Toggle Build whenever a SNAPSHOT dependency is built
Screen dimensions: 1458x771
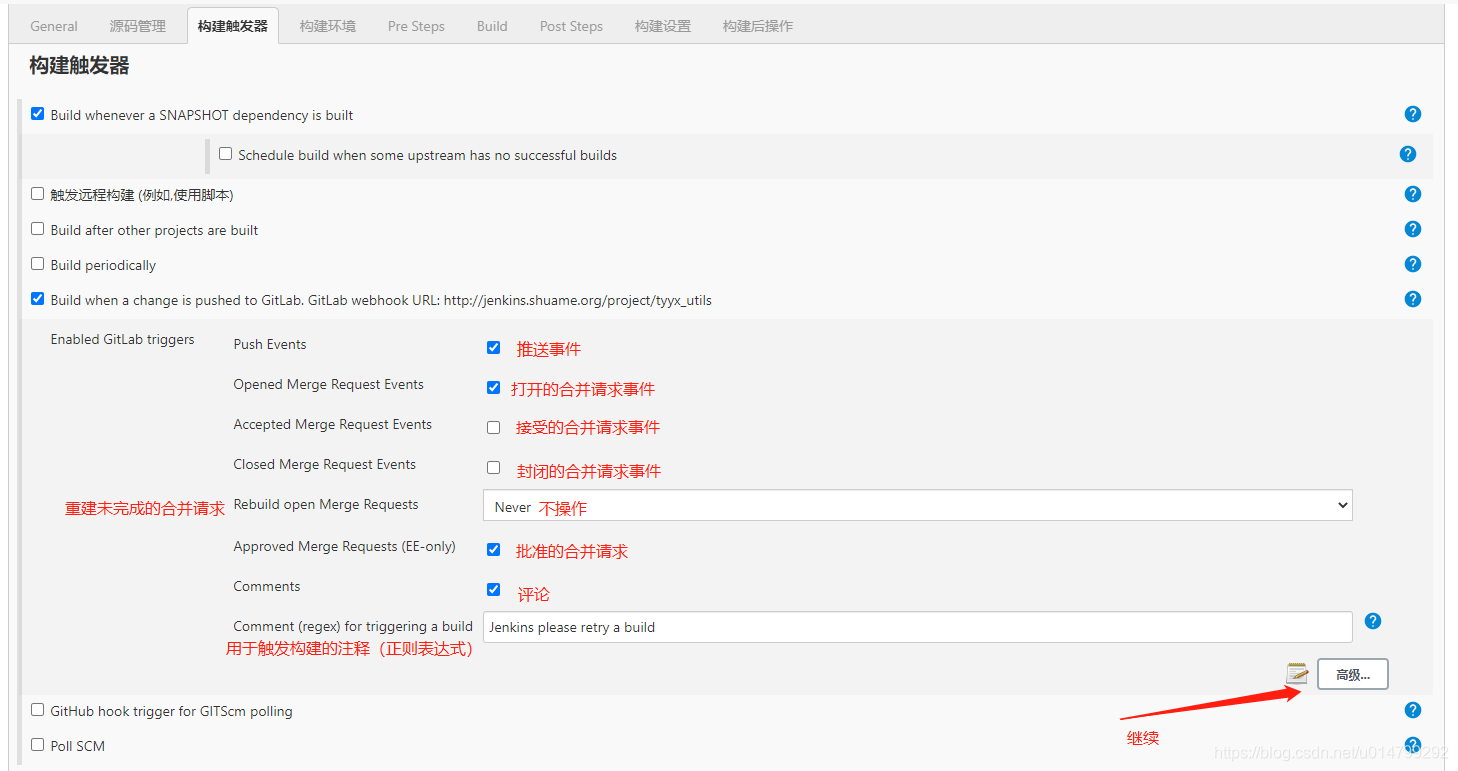tap(38, 114)
